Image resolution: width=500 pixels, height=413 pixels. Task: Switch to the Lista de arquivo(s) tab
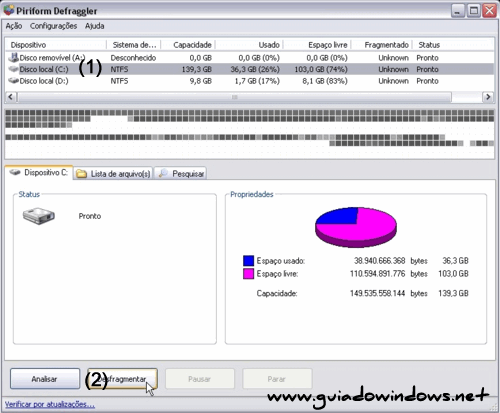click(113, 174)
